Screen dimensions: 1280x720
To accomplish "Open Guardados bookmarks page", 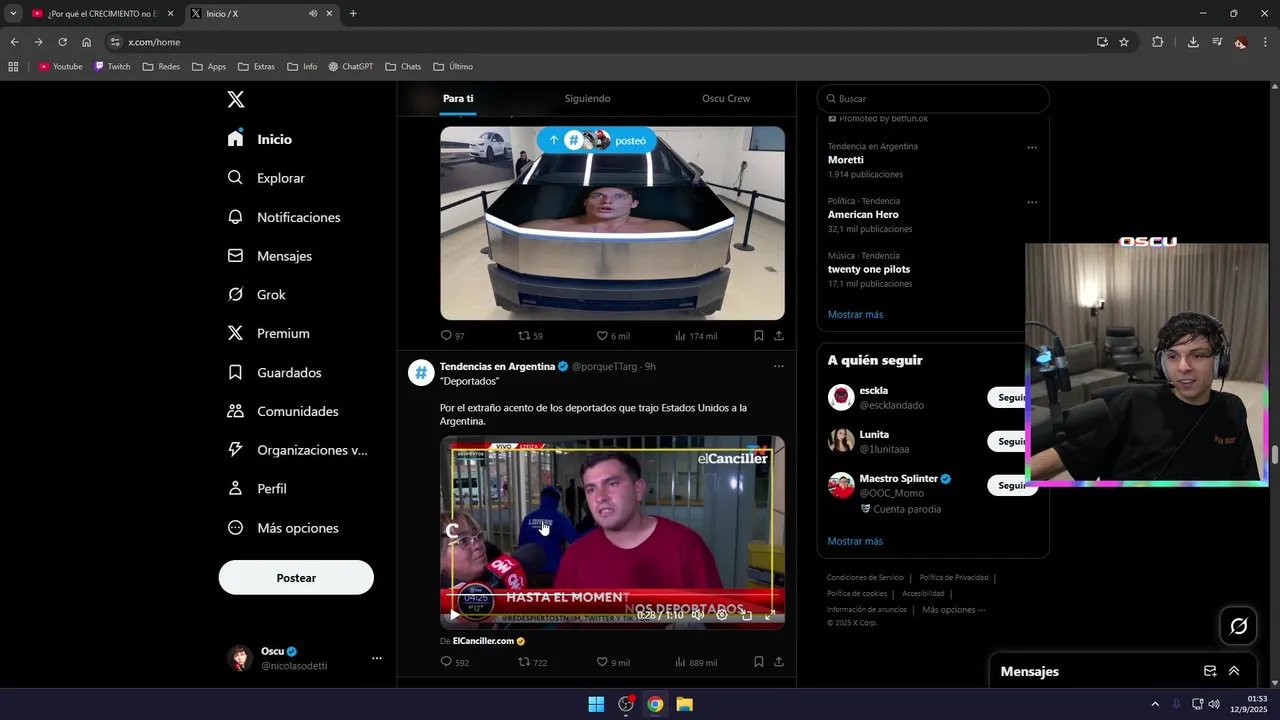I will (274, 372).
